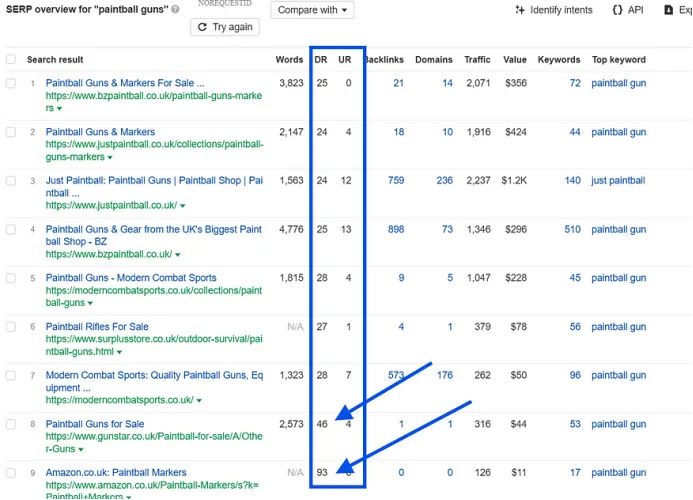Click the Traffic column header
This screenshot has width=693, height=500.
(477, 60)
